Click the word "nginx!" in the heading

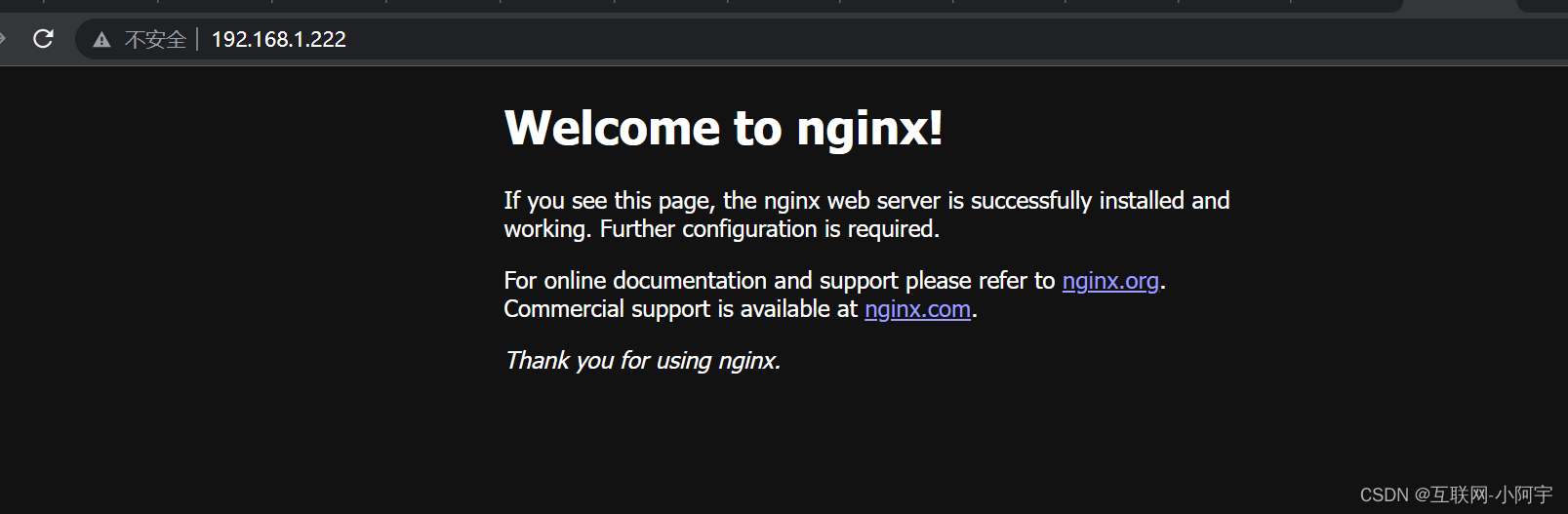869,128
